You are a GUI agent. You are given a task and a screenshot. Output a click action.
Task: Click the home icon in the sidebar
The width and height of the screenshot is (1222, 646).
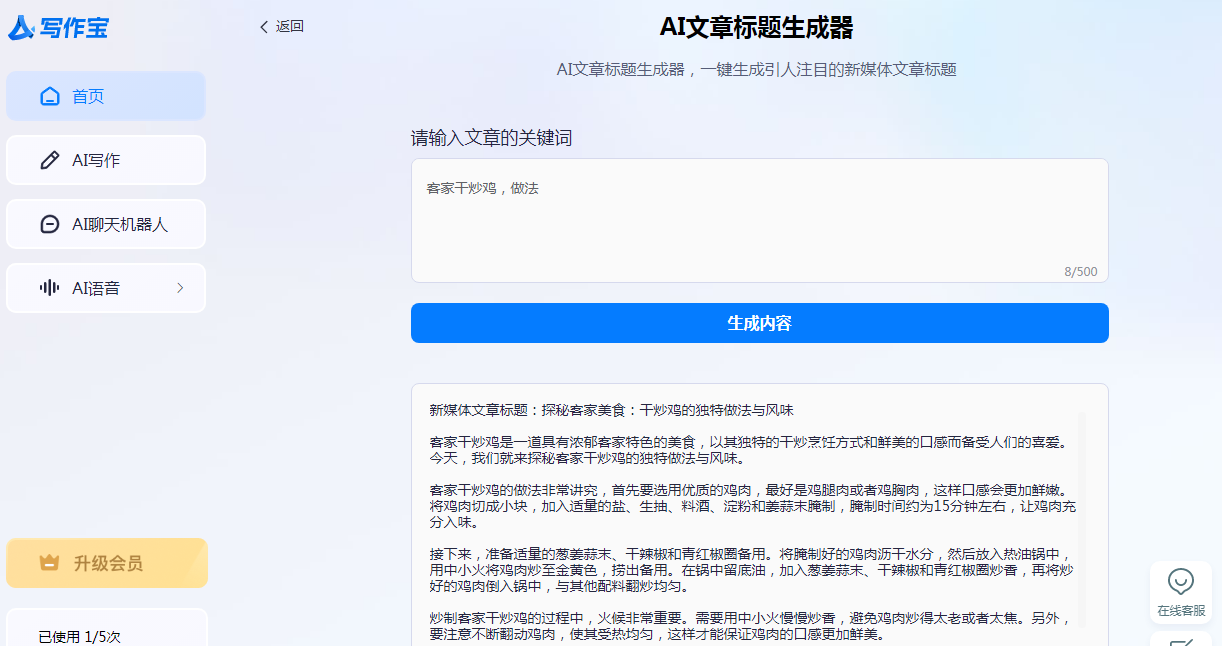[50, 97]
